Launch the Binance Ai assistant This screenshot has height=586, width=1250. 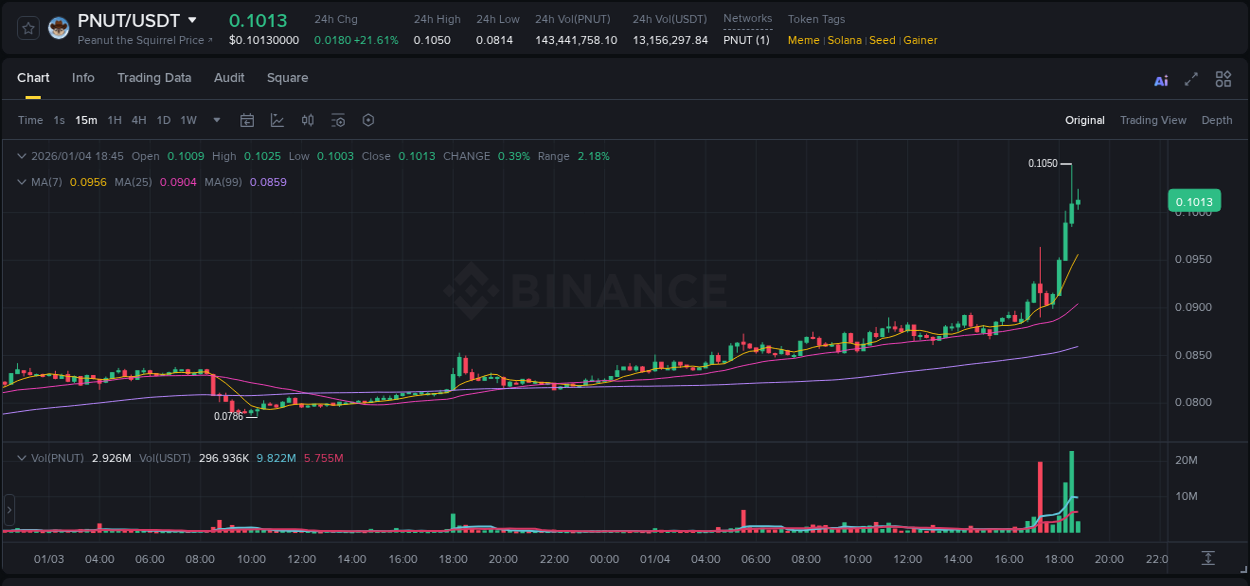1160,79
